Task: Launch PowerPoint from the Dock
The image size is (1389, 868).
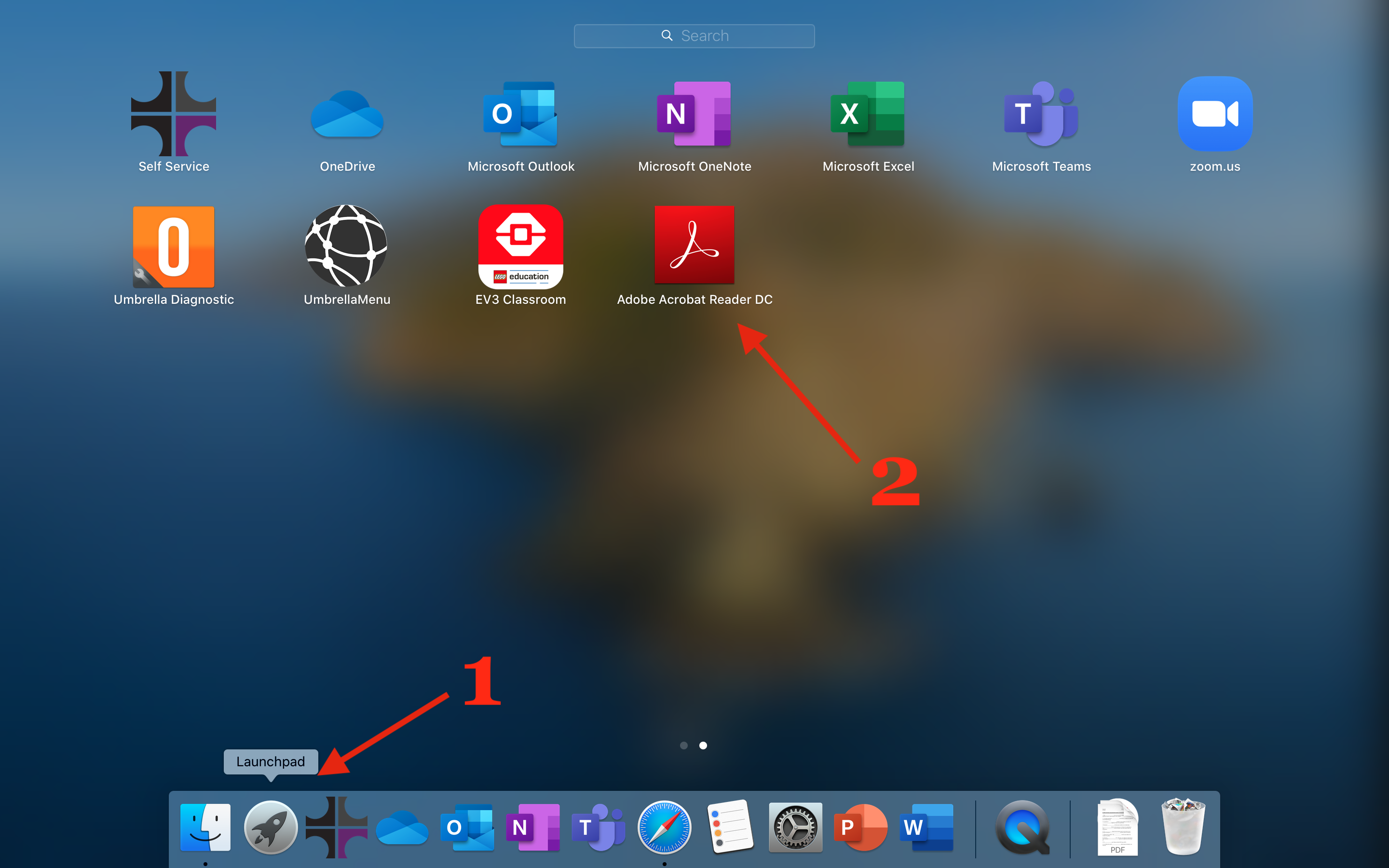Action: pos(860,827)
